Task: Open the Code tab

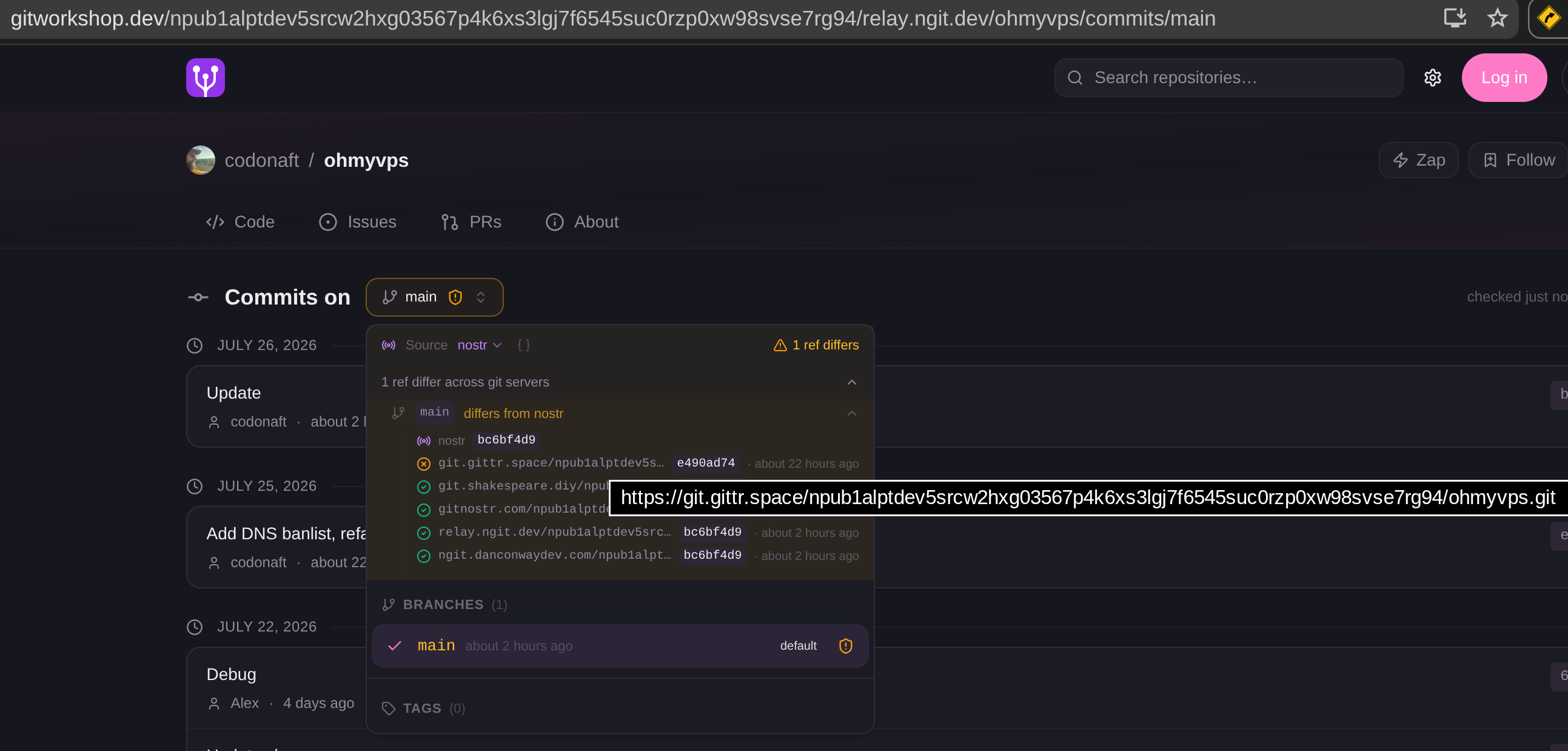Action: pyautogui.click(x=241, y=221)
